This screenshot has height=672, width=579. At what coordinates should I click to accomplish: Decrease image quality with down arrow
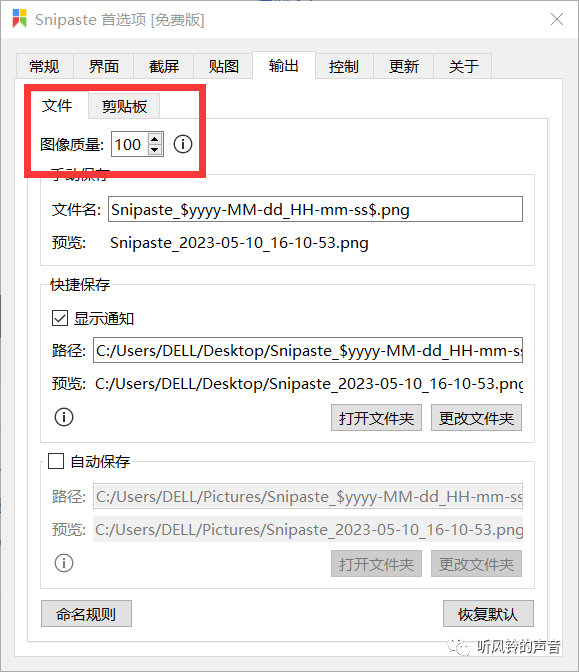(155, 150)
